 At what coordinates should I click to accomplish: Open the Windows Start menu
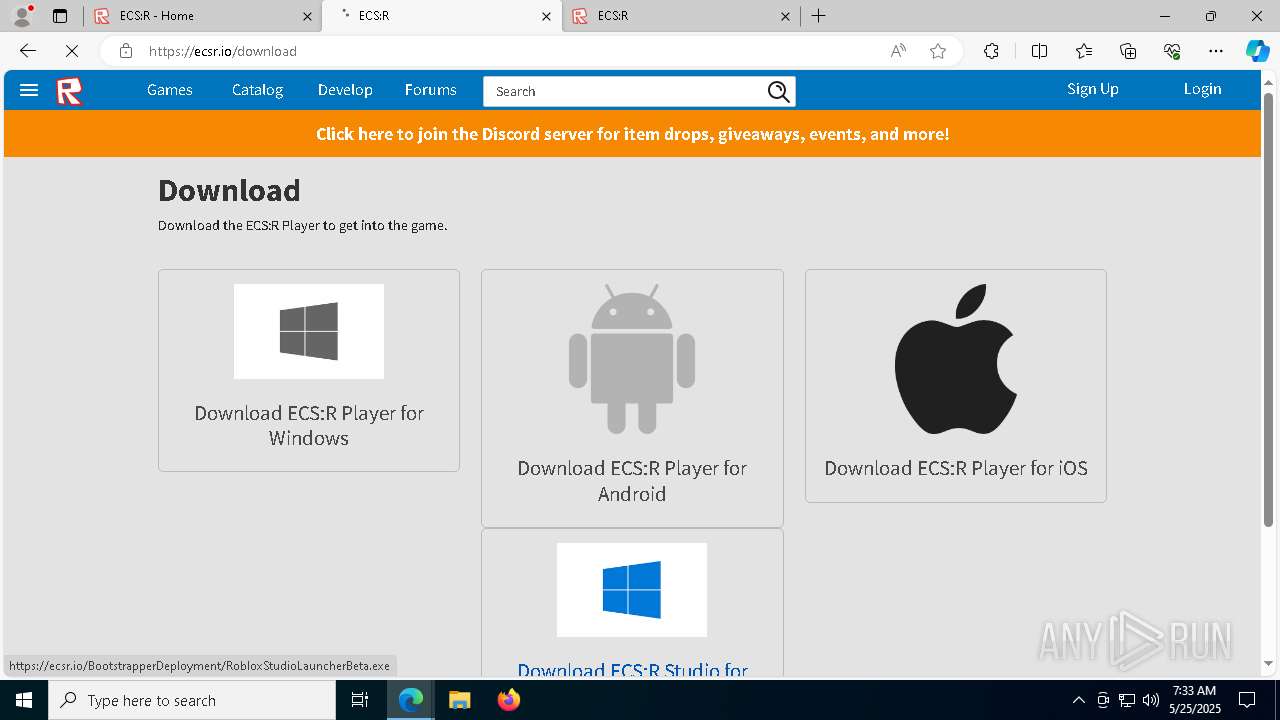pos(24,700)
